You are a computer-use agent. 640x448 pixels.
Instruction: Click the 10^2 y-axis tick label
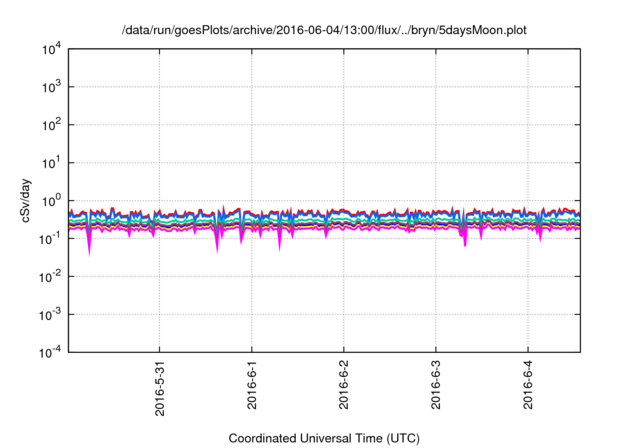[52, 125]
